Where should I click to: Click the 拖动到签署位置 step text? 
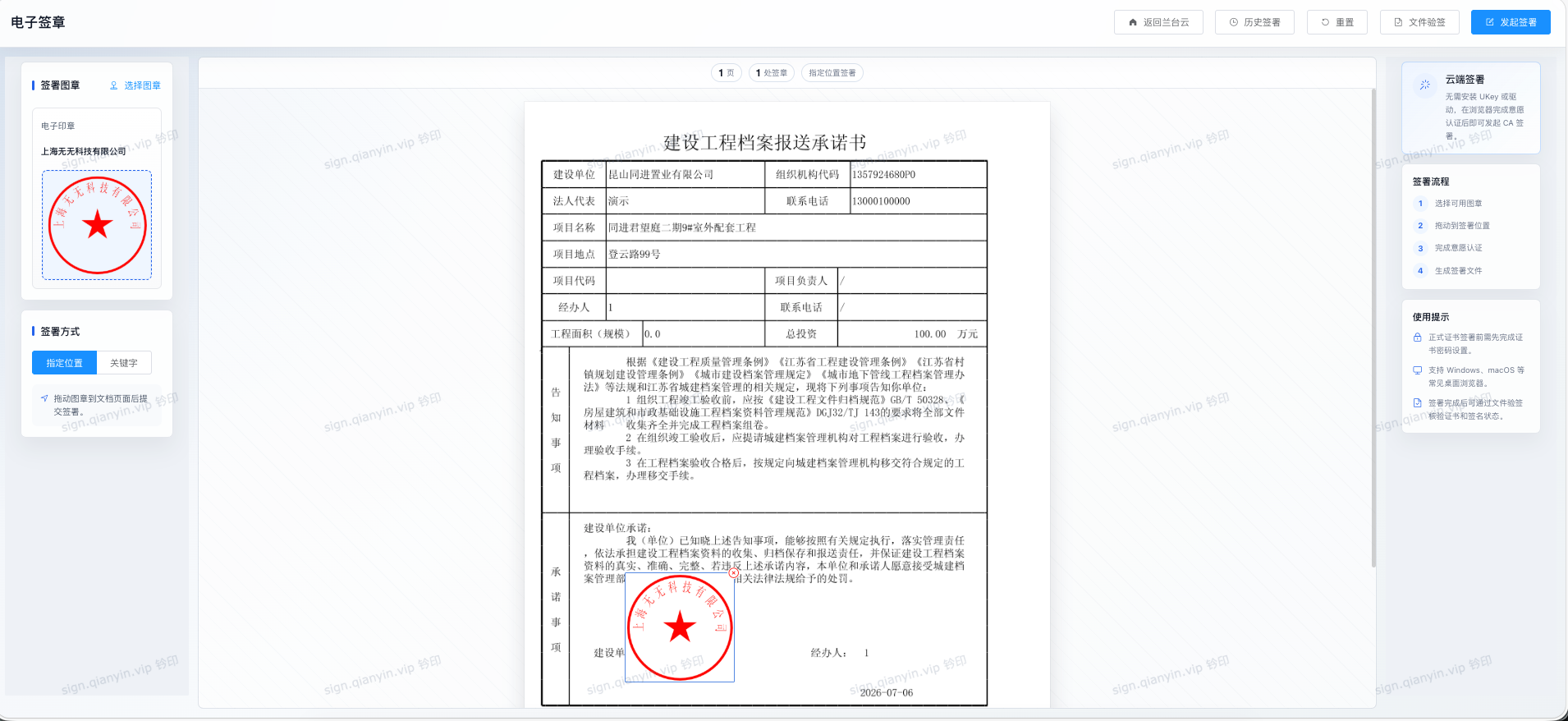click(1462, 226)
